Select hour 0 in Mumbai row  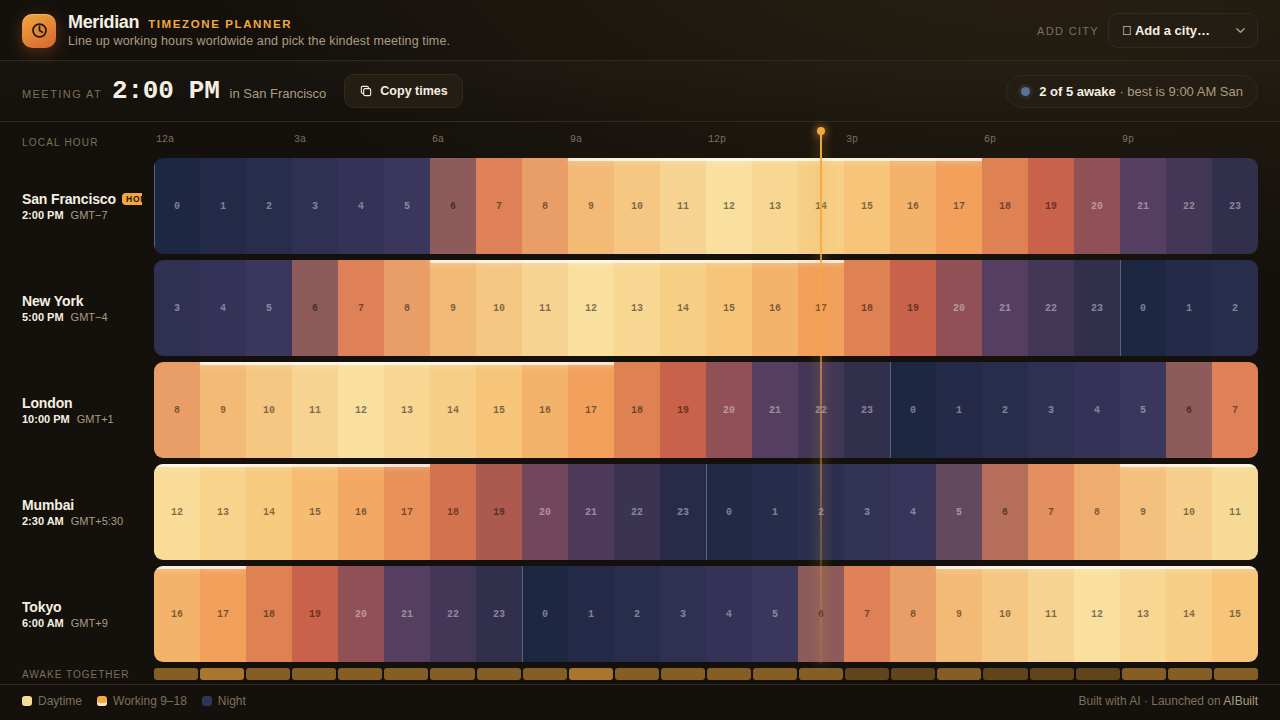729,512
